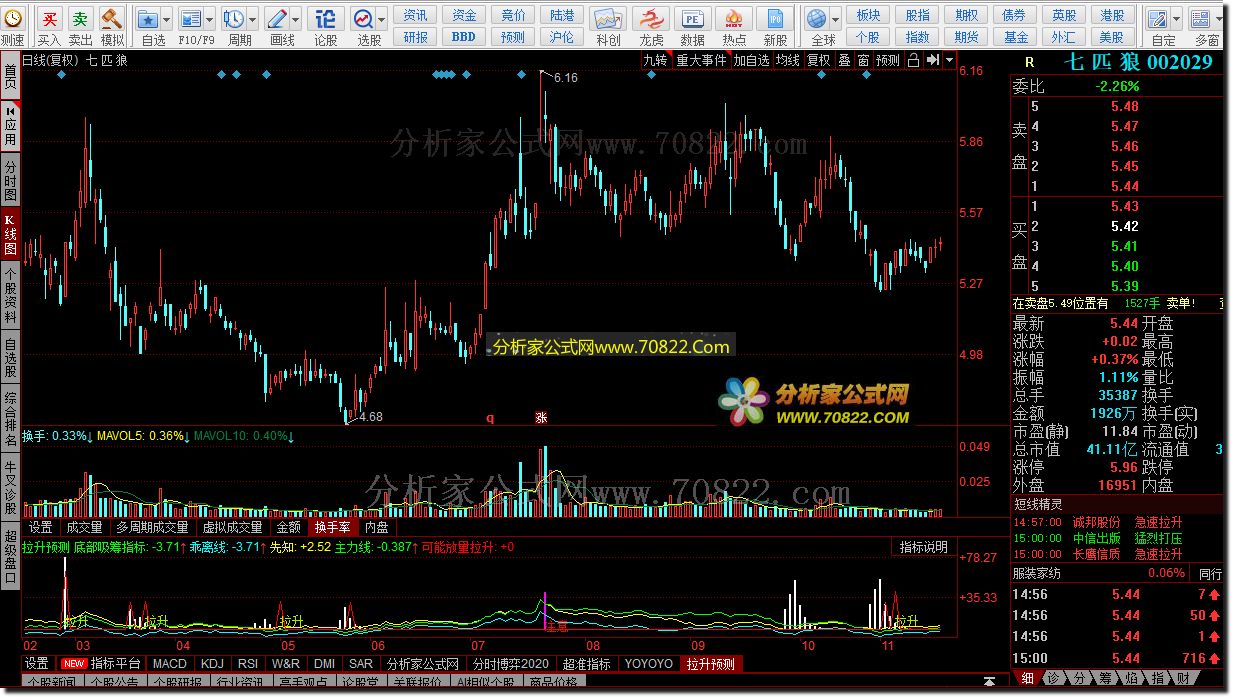Screen dimensions: 1233x697
Task: Expand the 全球 dropdown arrow
Action: coord(835,19)
